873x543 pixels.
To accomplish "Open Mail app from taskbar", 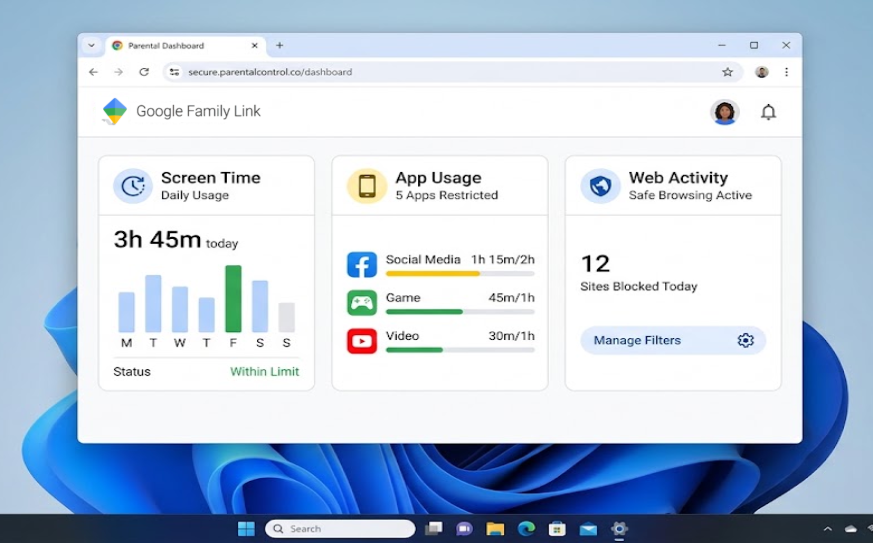I will click(x=588, y=529).
